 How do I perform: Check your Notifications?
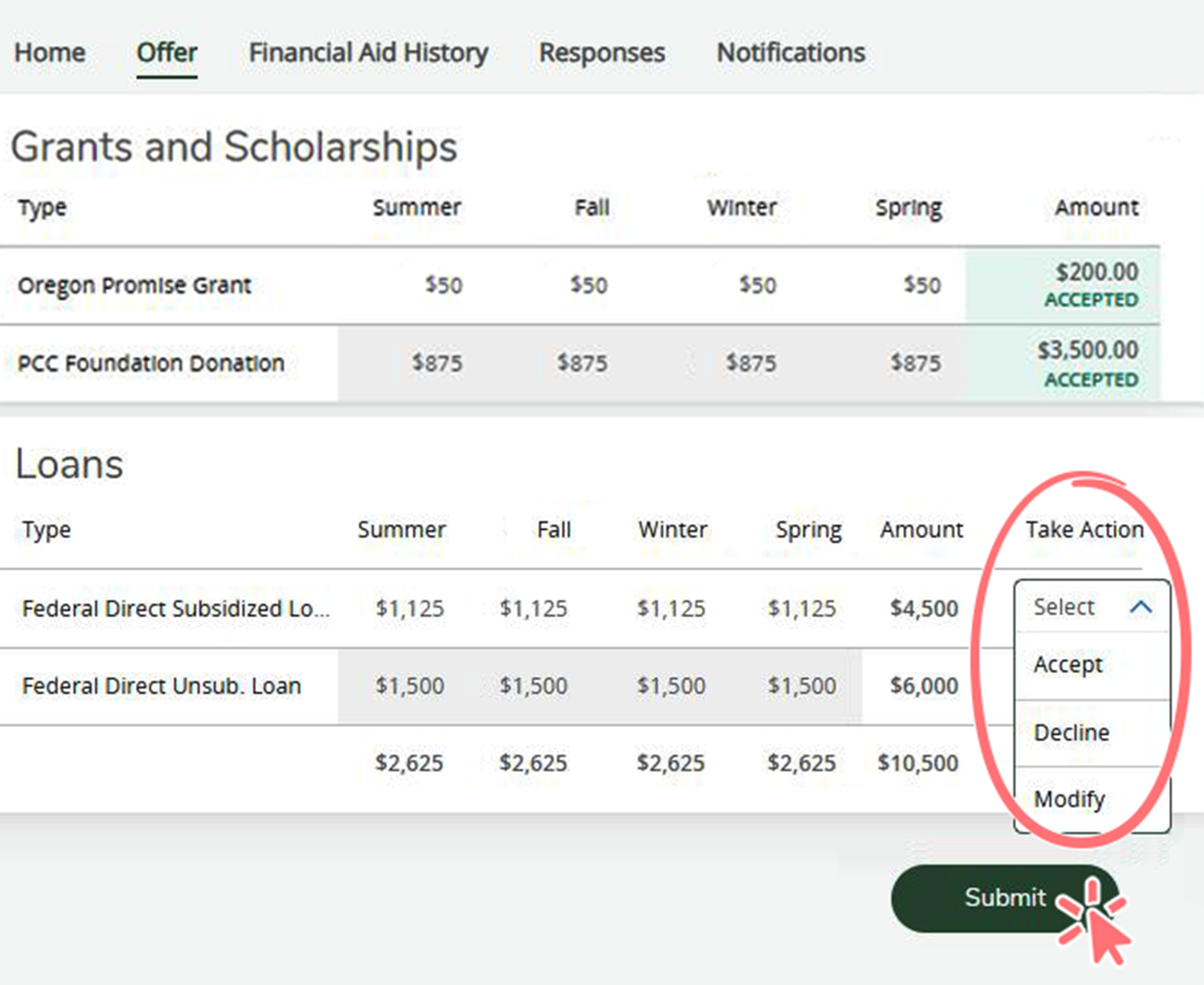(790, 52)
